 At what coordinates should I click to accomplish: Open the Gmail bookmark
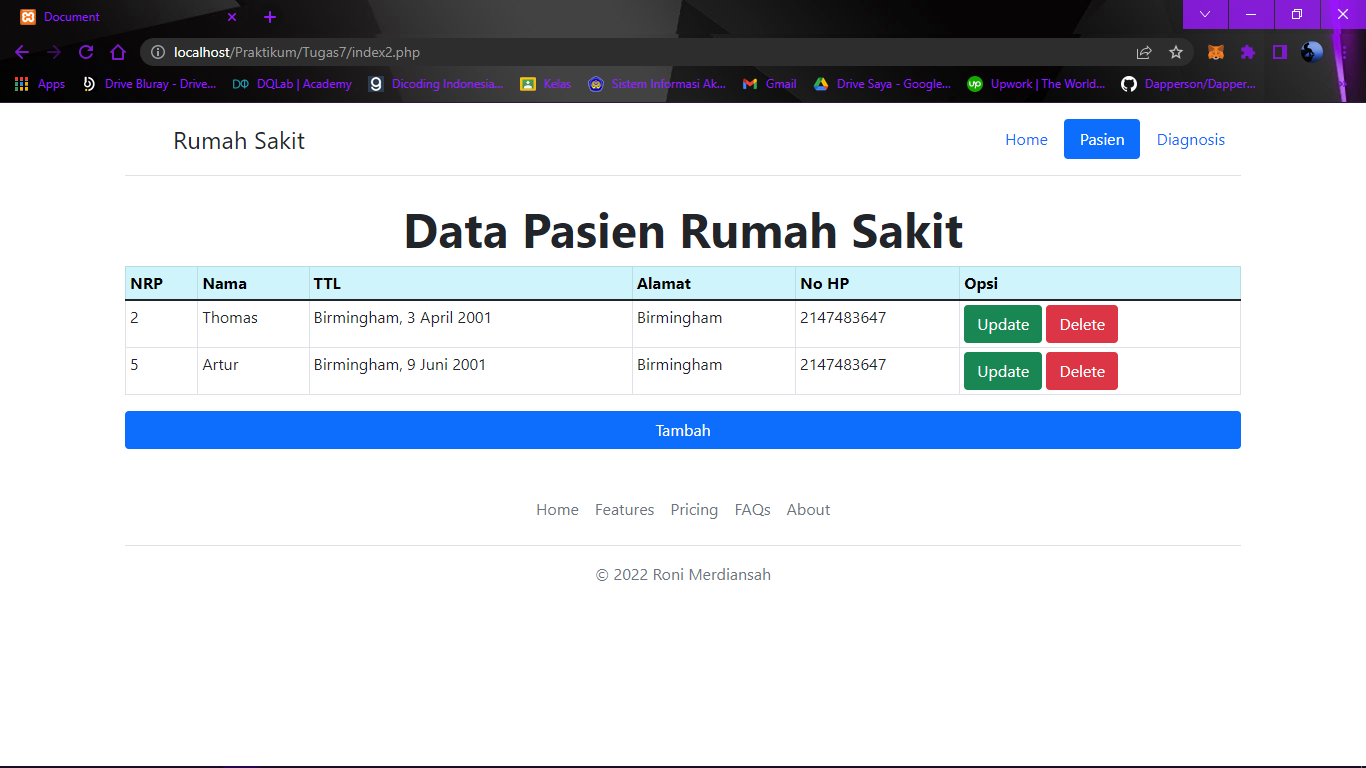click(x=769, y=84)
